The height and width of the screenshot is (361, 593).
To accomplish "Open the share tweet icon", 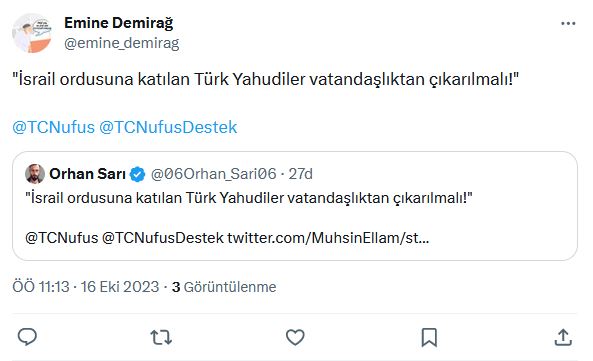I will (563, 337).
